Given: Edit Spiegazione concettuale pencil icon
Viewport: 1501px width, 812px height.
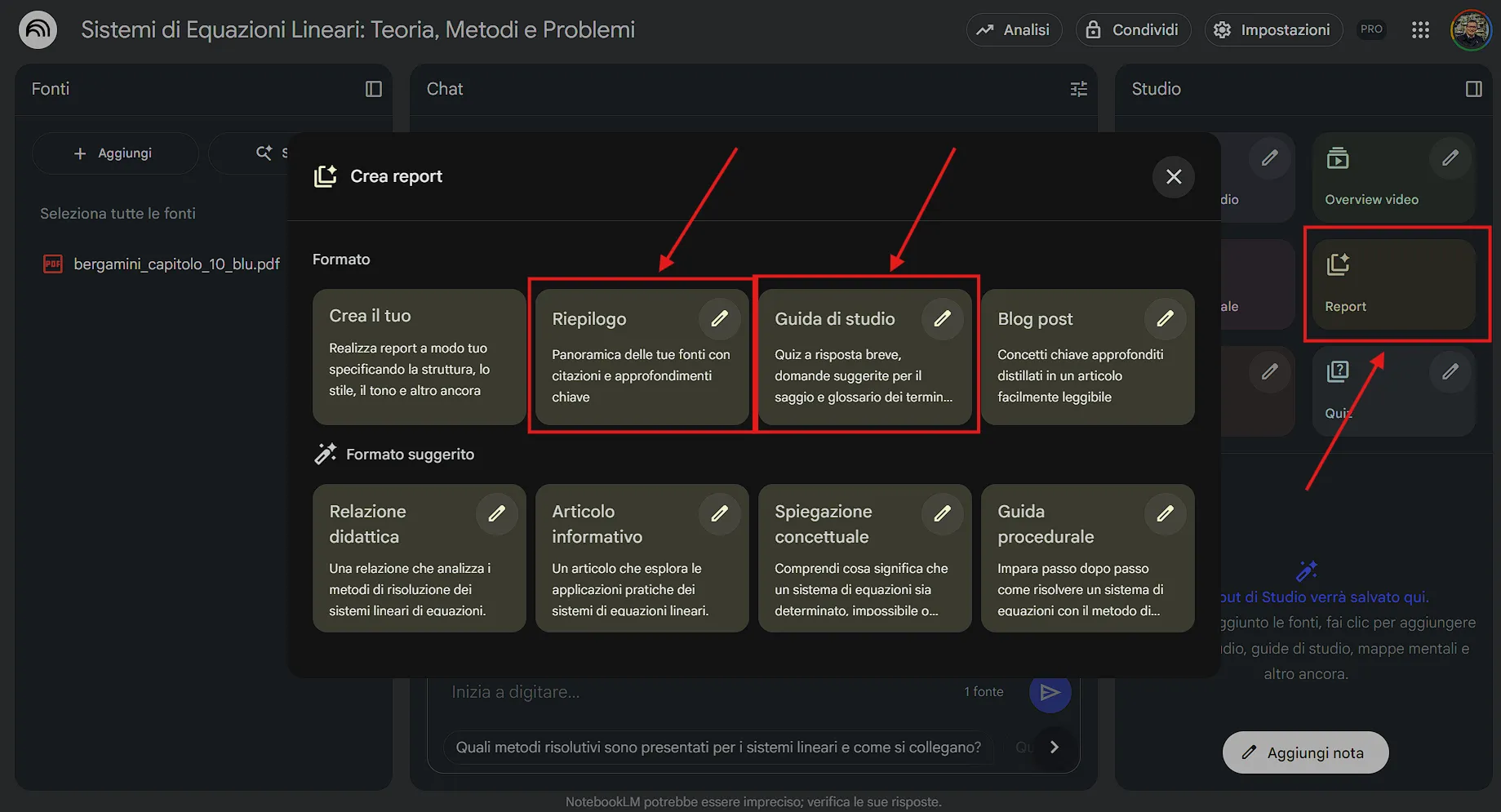Looking at the screenshot, I should coord(942,513).
